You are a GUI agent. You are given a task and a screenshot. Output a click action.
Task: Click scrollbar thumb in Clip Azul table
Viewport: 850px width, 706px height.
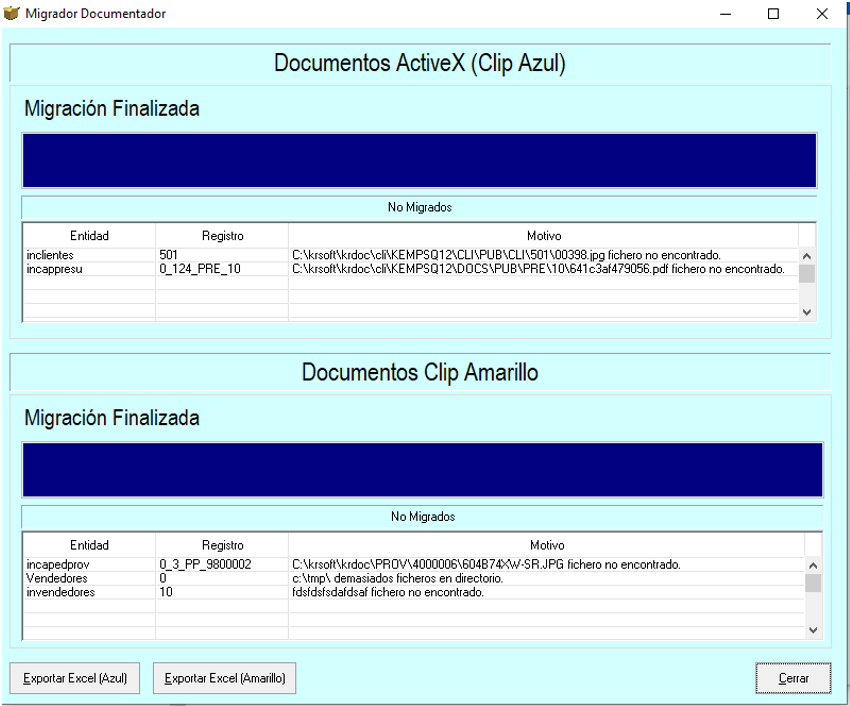[807, 273]
